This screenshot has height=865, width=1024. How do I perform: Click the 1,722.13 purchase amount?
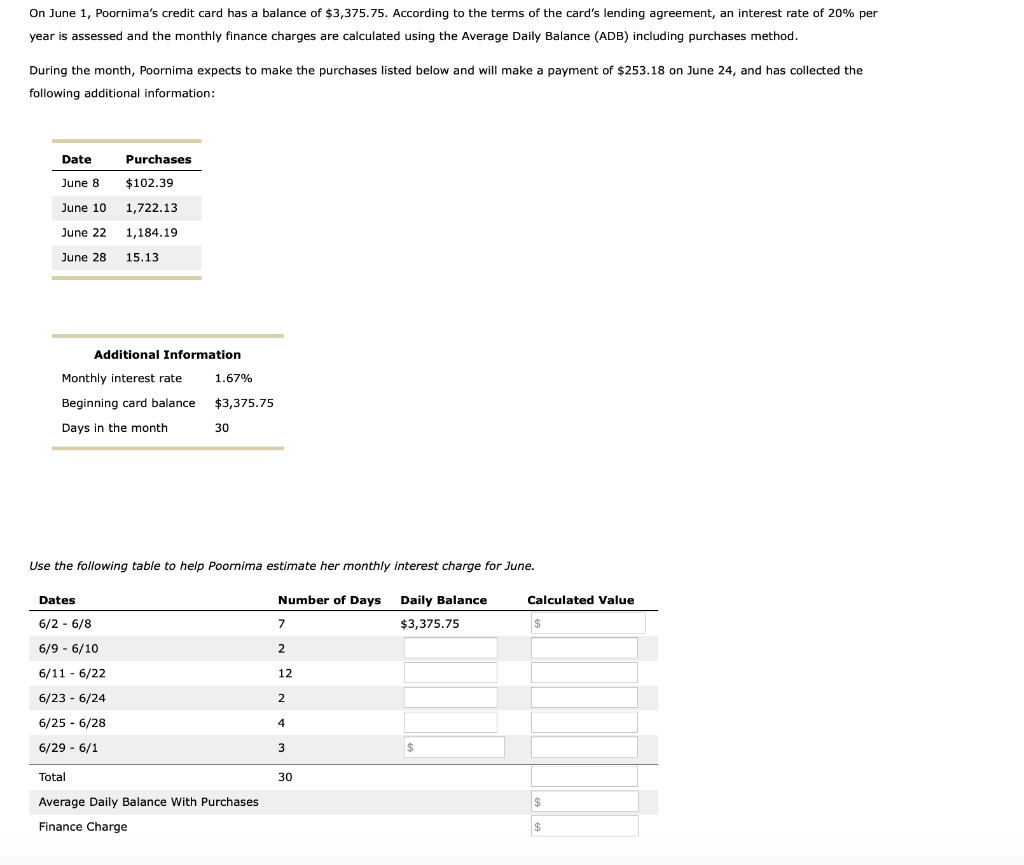click(152, 208)
